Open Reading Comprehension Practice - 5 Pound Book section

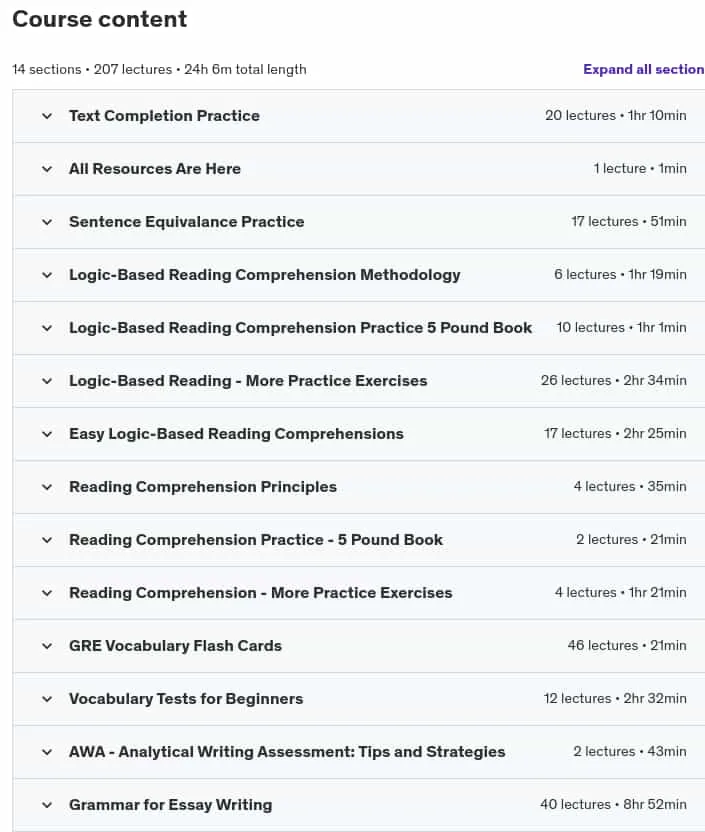359,540
